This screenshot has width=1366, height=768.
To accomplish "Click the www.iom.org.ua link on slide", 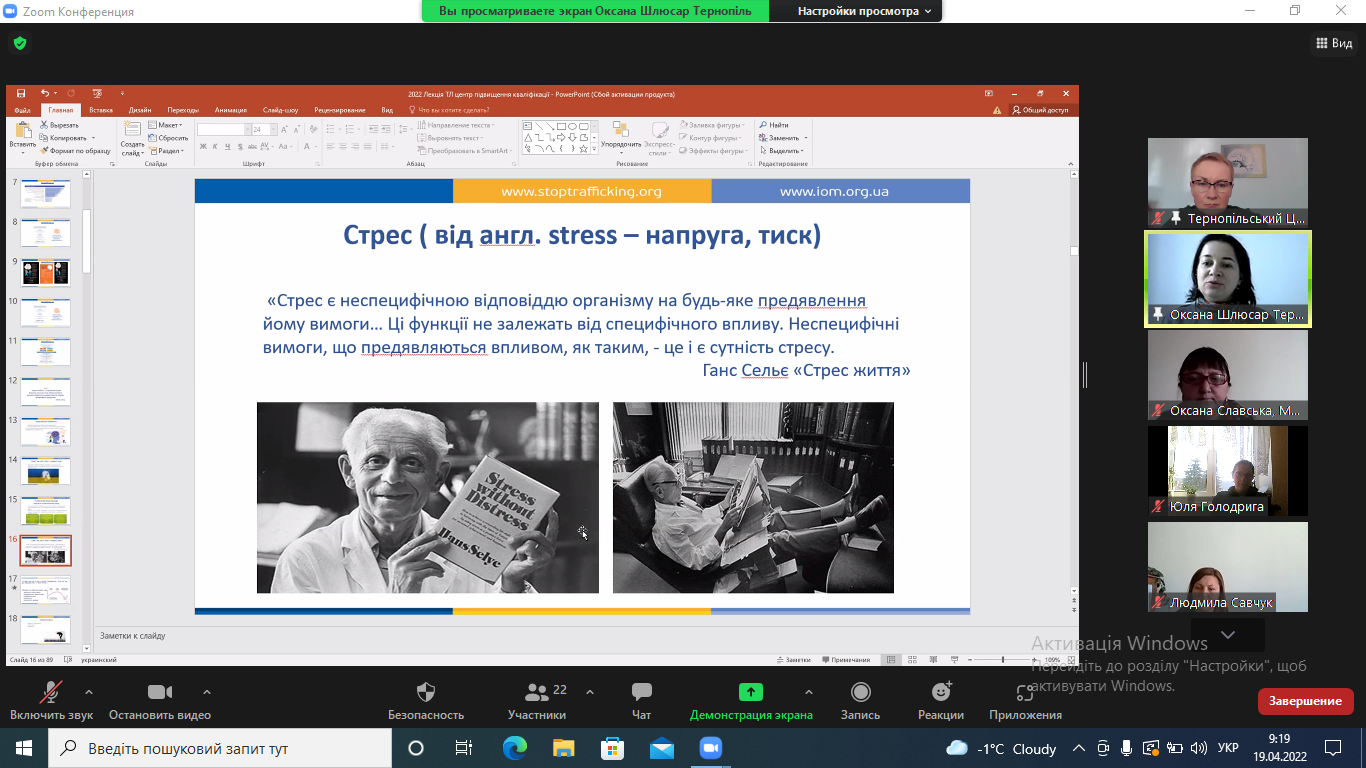I will coord(834,191).
